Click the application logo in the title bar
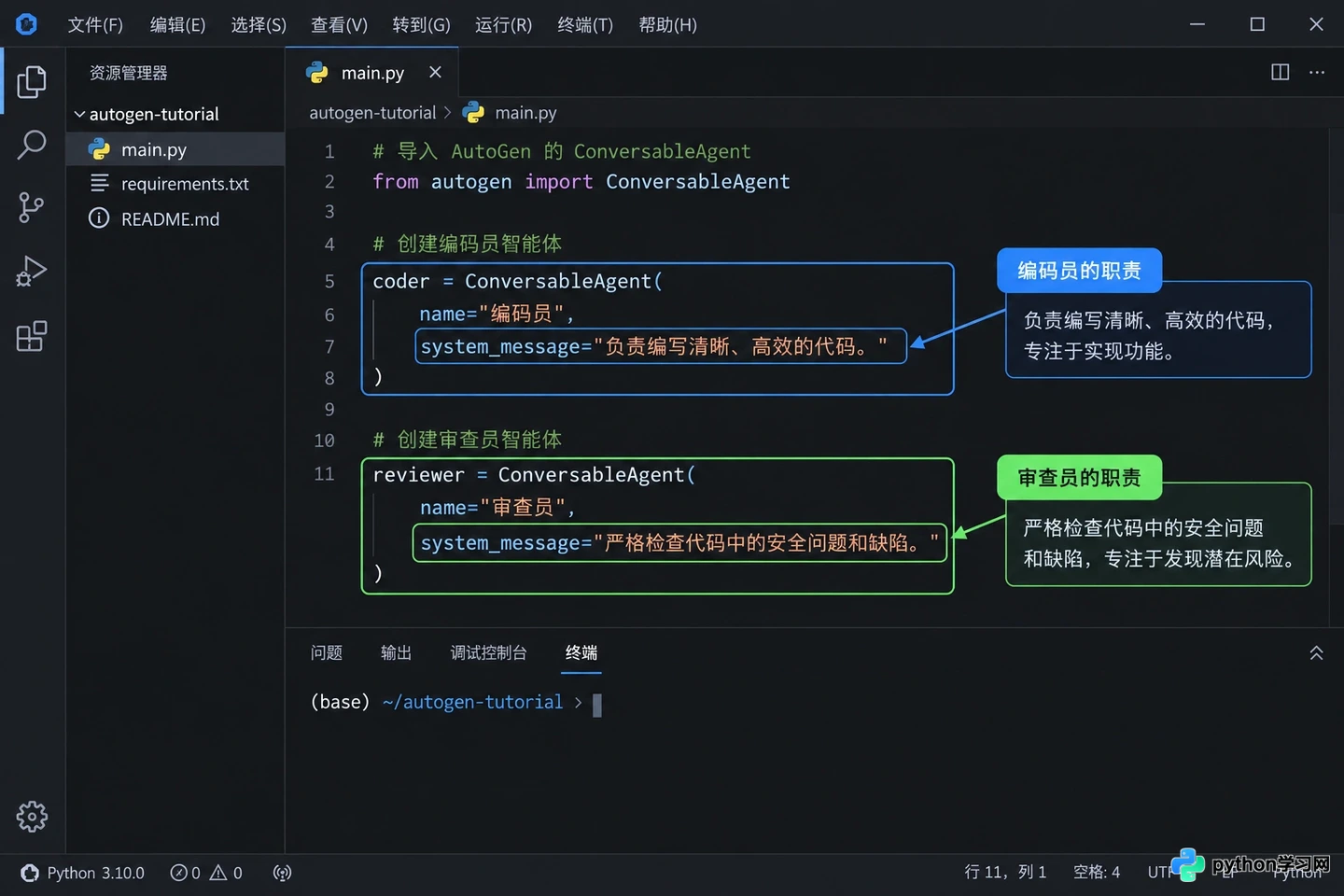Viewport: 1344px width, 896px height. click(26, 24)
